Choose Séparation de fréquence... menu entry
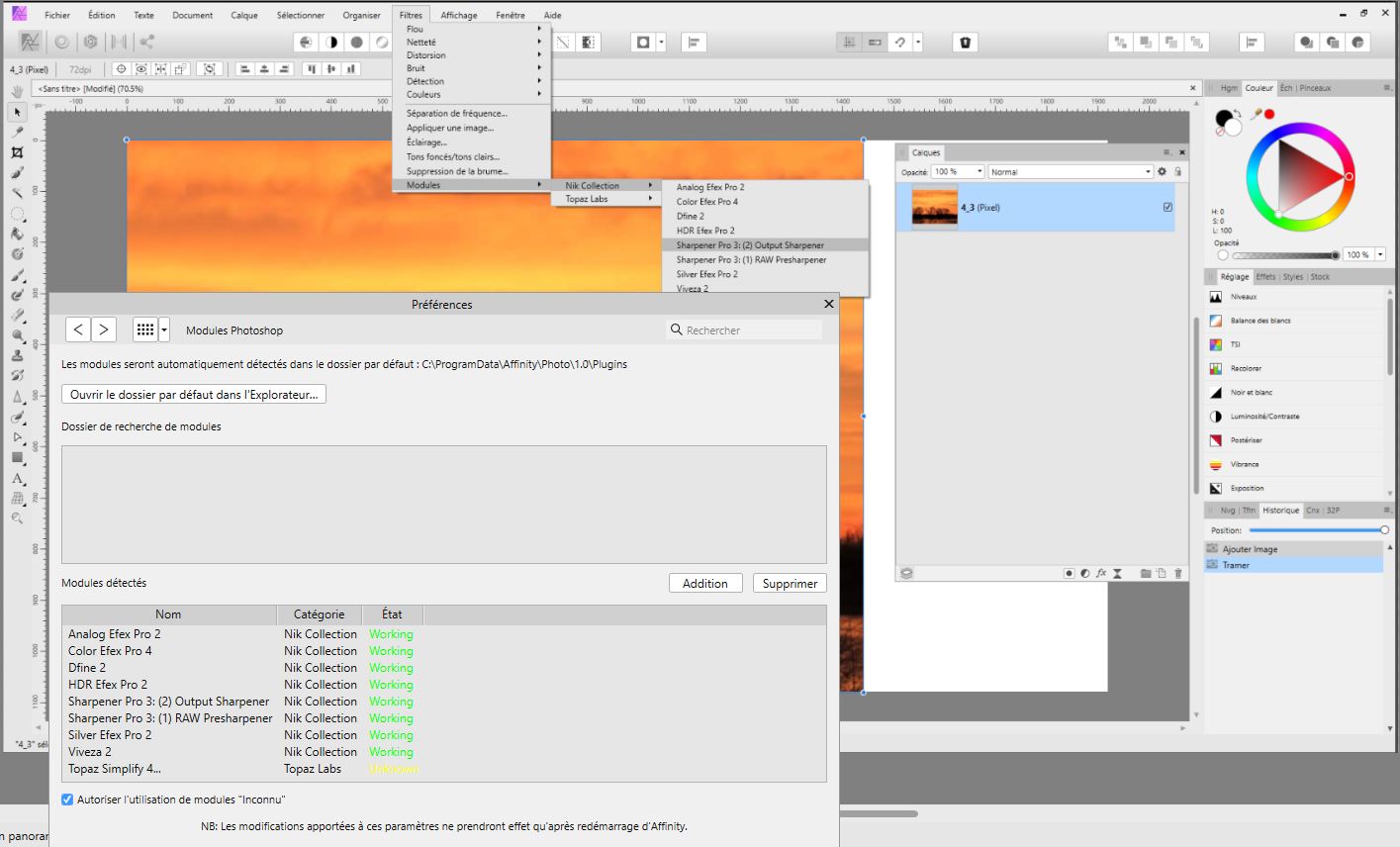 click(457, 113)
